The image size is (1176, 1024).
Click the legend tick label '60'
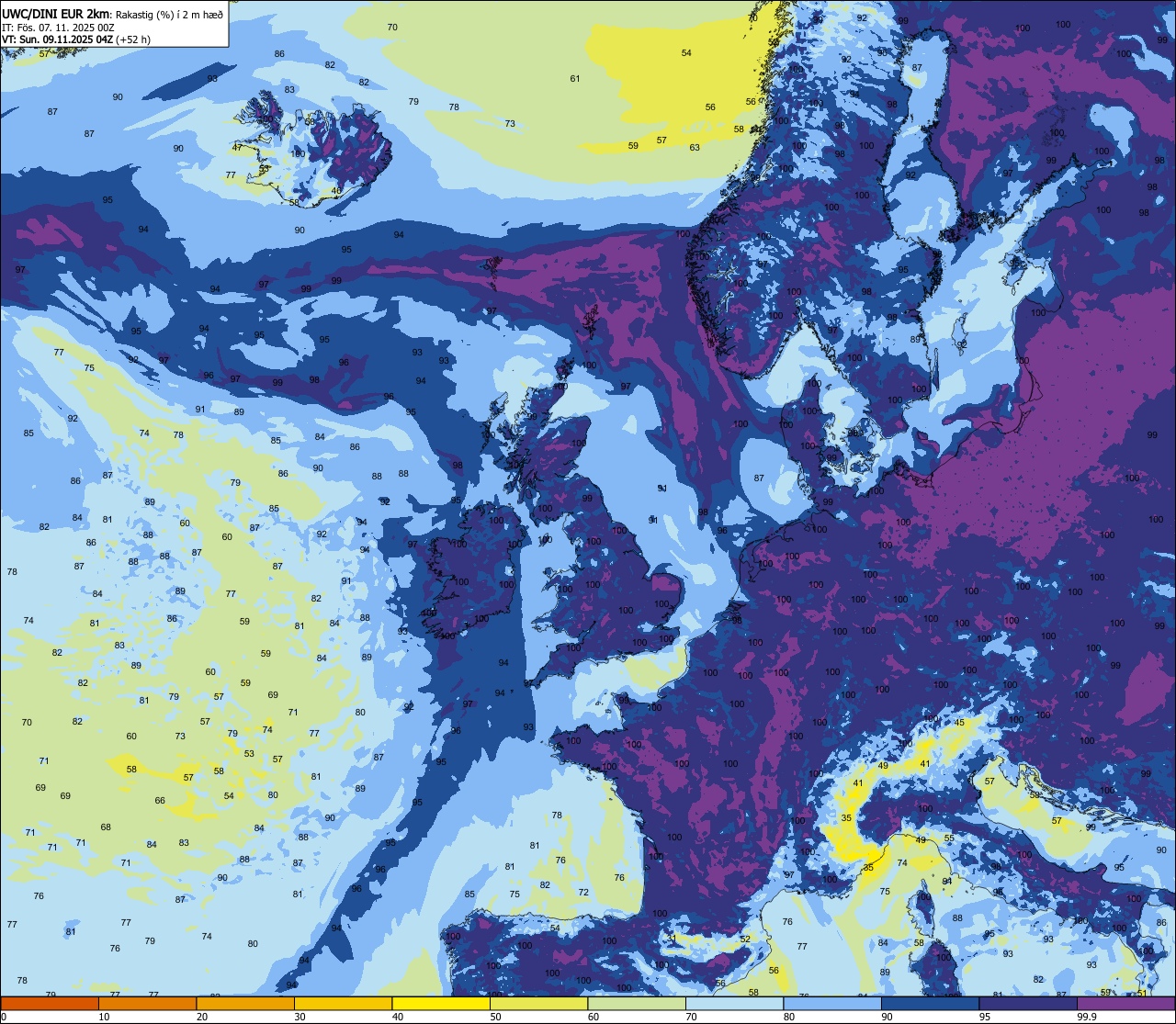[594, 1017]
